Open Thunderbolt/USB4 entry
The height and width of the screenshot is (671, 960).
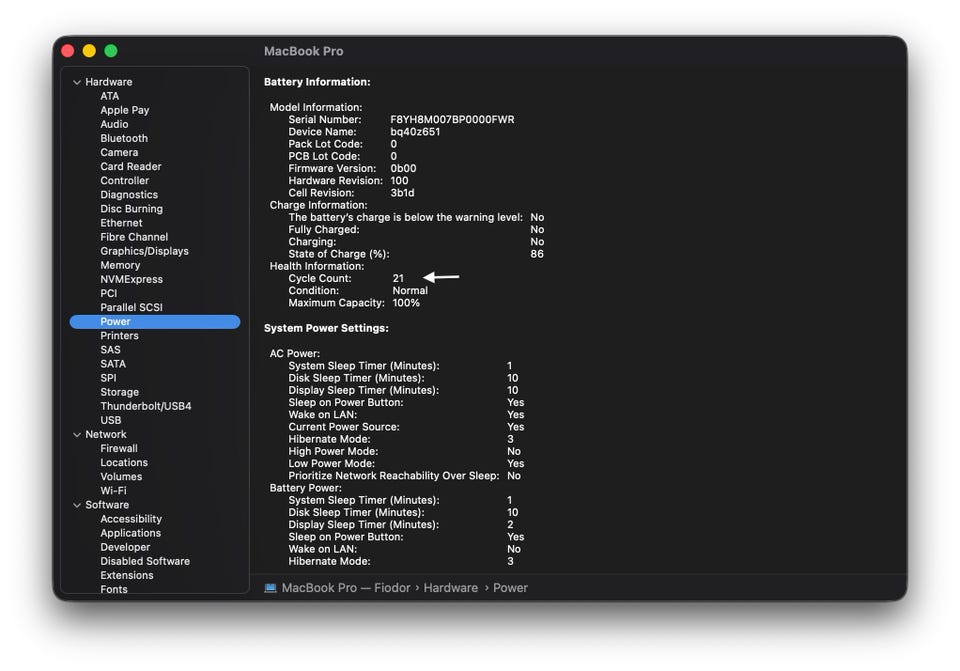146,406
